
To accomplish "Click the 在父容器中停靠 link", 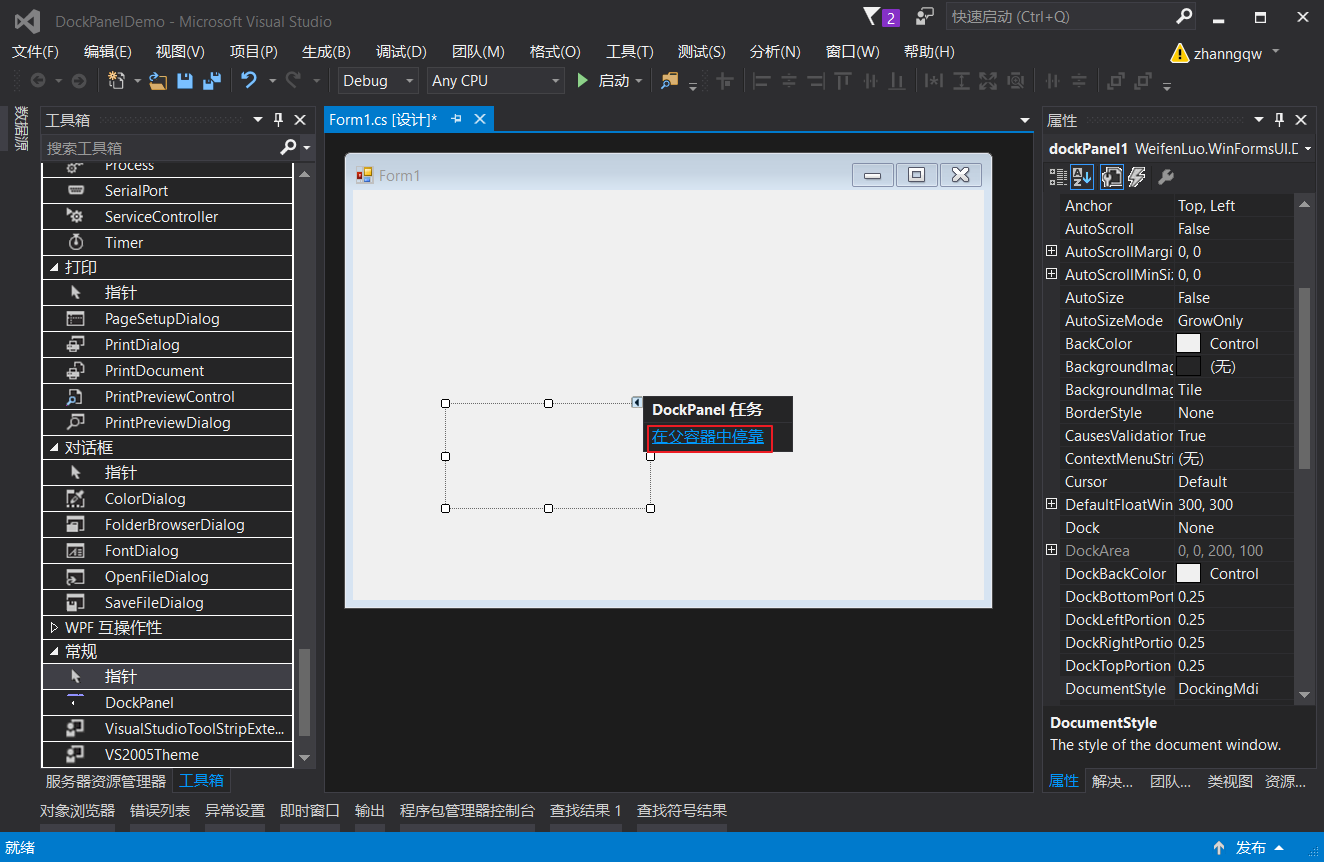I will [x=708, y=436].
